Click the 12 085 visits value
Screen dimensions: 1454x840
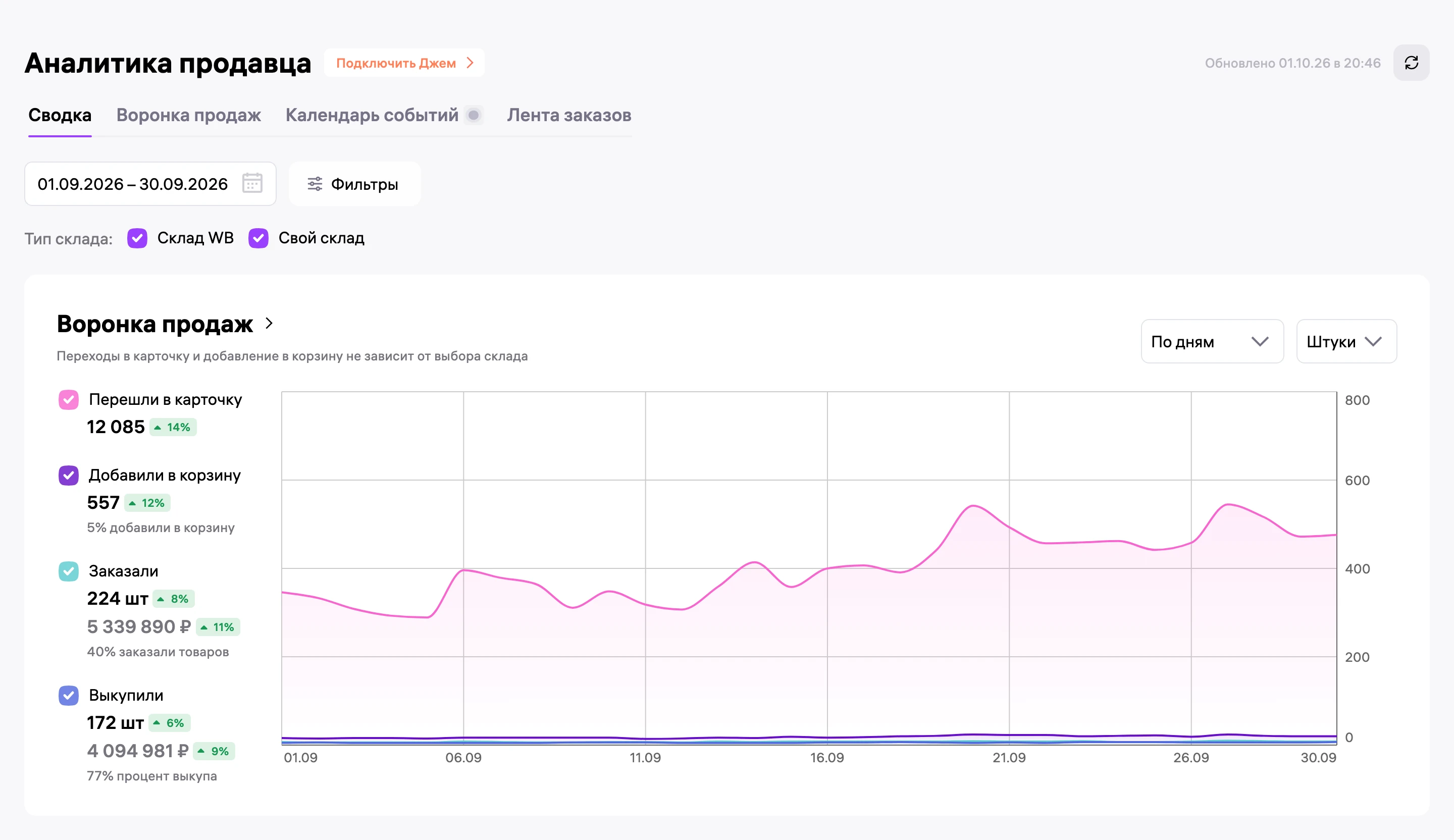[x=116, y=427]
